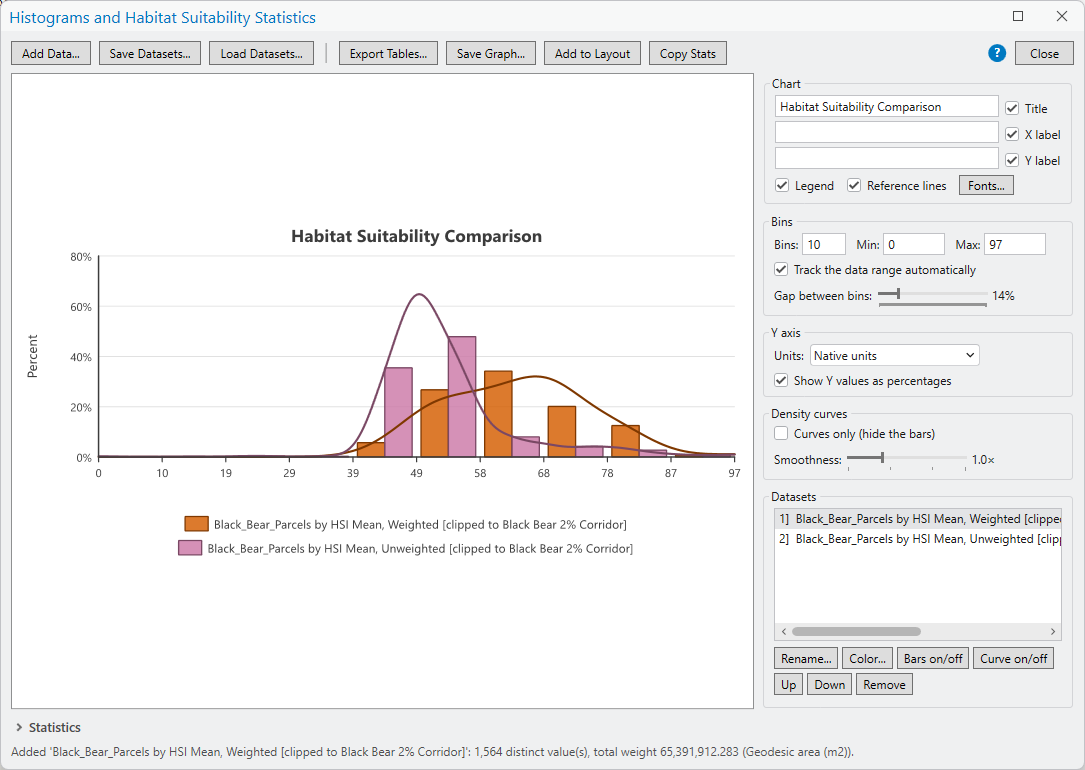Click Save Datasets button
Viewport: 1085px width, 770px height.
tap(149, 53)
